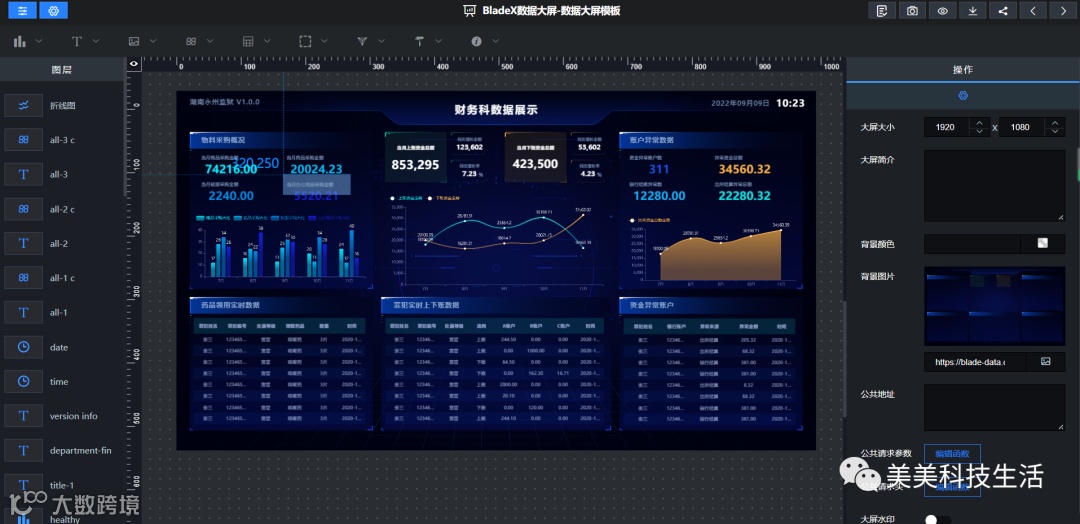Open the 背景颜色 color picker swatch
The height and width of the screenshot is (524, 1080).
point(1043,243)
